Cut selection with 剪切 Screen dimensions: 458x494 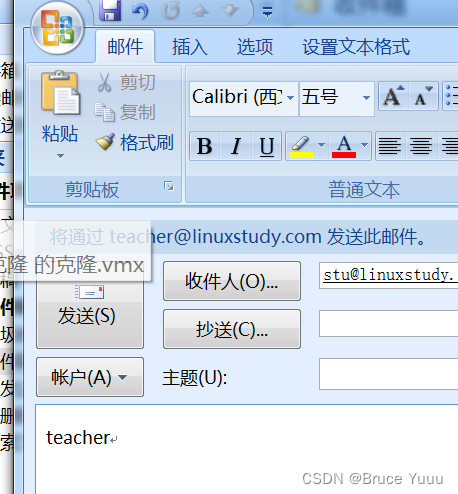(x=126, y=82)
